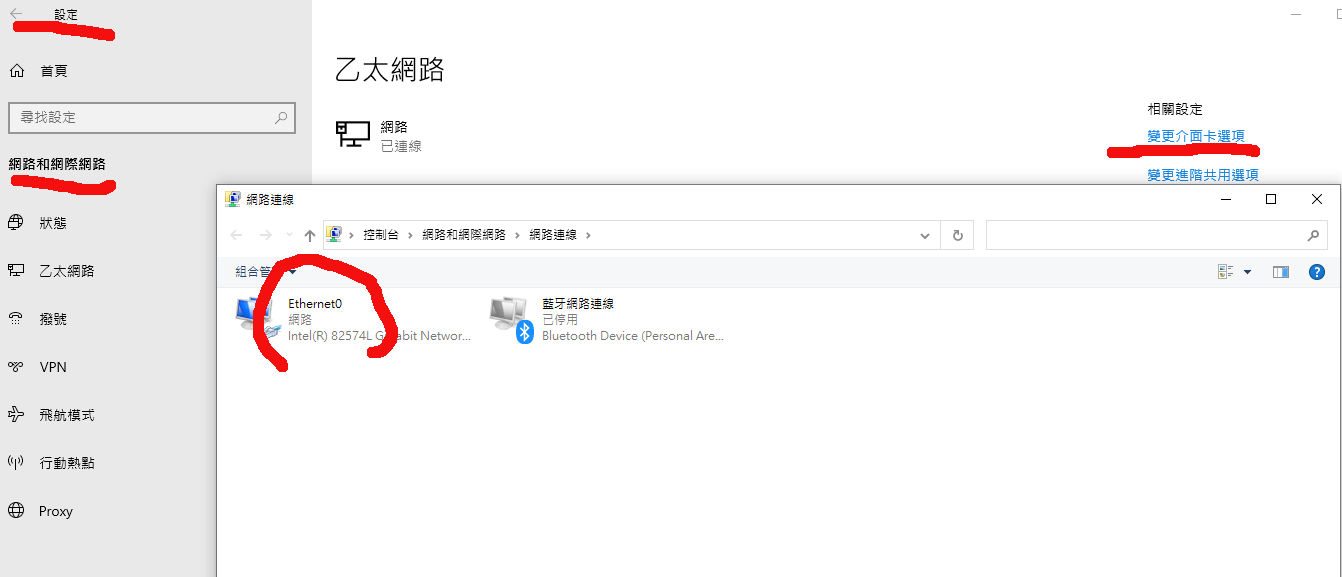This screenshot has width=1342, height=577.
Task: Expand the address bar history dropdown
Action: pos(925,235)
